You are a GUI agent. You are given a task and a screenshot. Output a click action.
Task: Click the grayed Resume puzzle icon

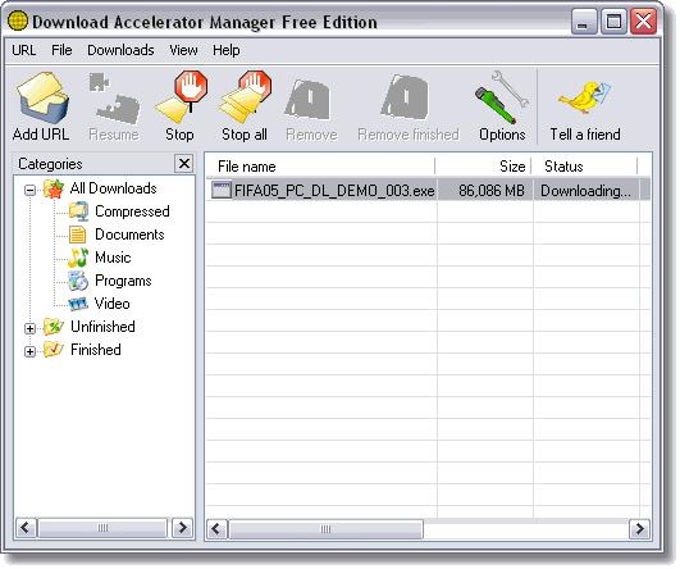pyautogui.click(x=114, y=98)
